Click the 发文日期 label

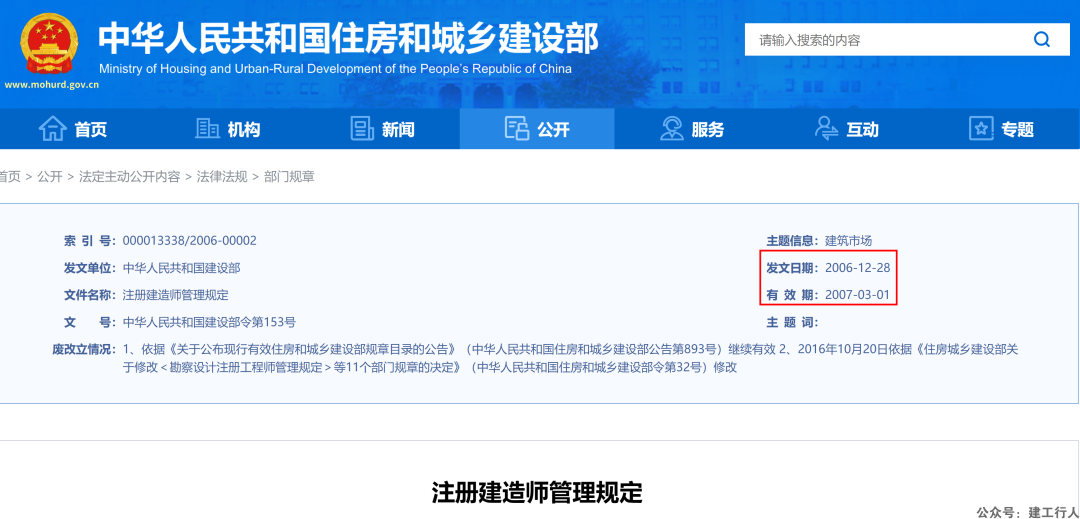[x=793, y=268]
